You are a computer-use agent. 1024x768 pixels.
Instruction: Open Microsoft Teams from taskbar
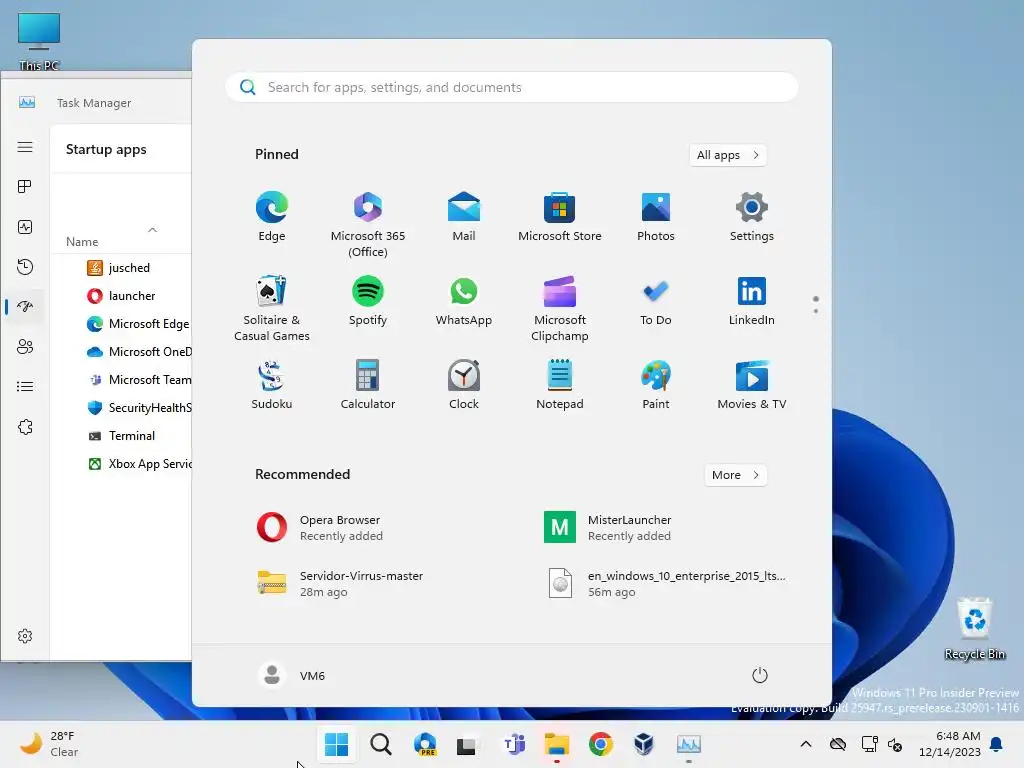click(x=514, y=744)
